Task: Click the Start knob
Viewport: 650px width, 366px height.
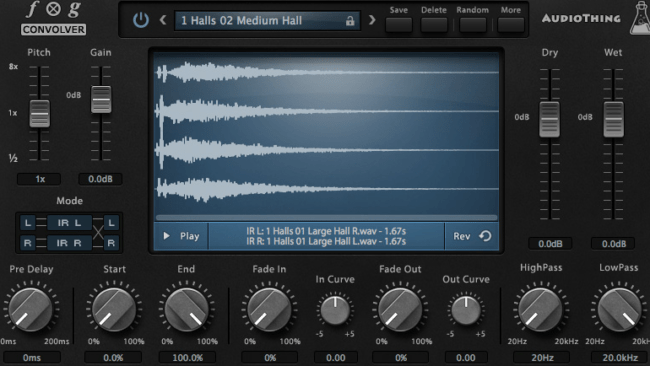Action: 114,310
